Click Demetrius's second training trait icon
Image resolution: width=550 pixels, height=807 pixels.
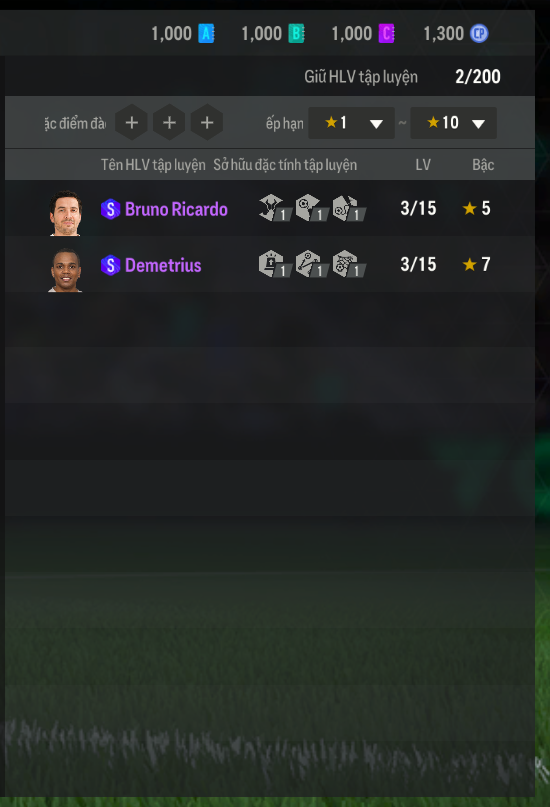312,264
